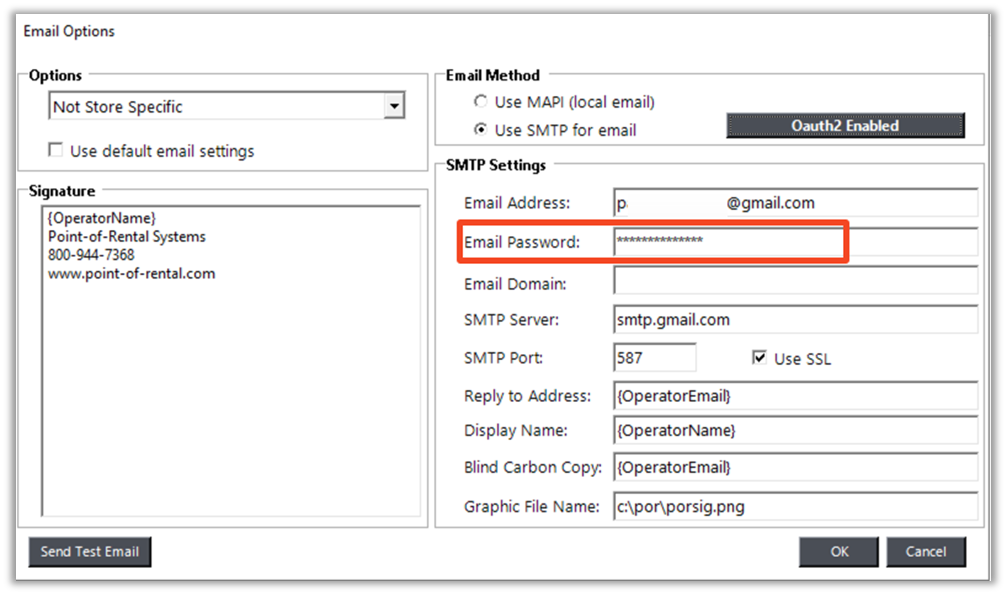Click the Blind Carbon Copy field
This screenshot has width=1007, height=595.
(795, 467)
